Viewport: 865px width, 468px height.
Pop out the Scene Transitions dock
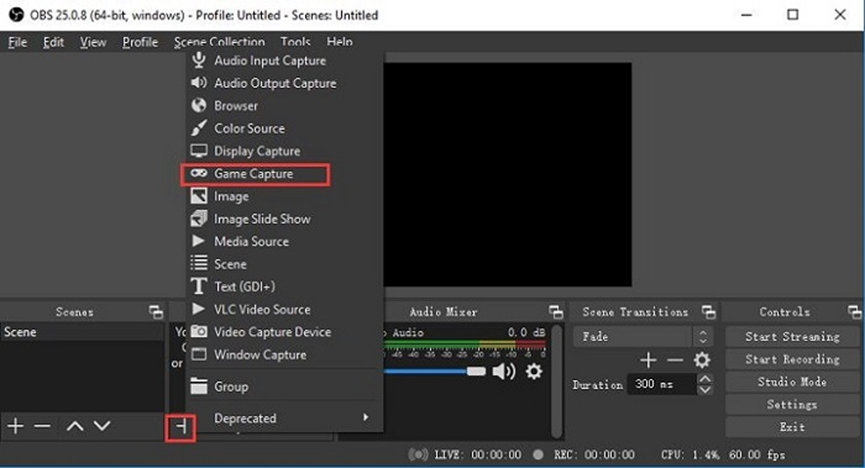point(708,312)
